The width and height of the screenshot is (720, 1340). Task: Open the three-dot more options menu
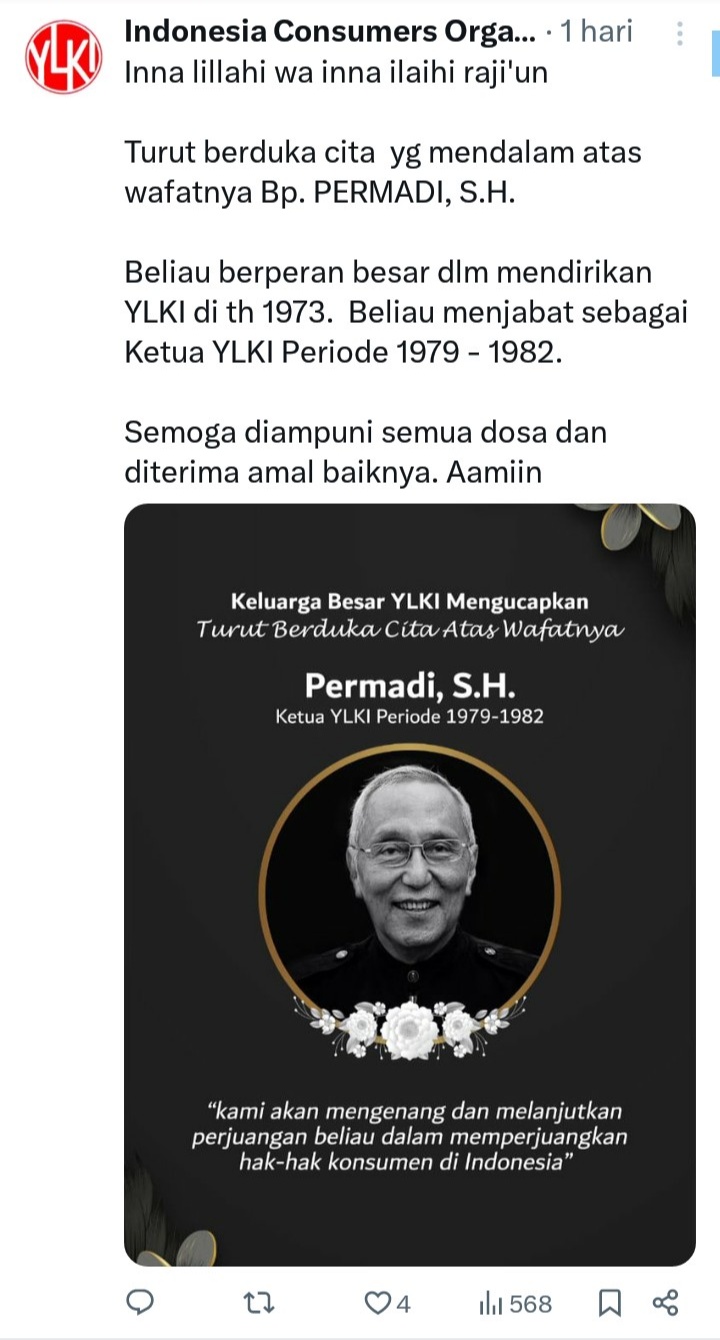679,33
